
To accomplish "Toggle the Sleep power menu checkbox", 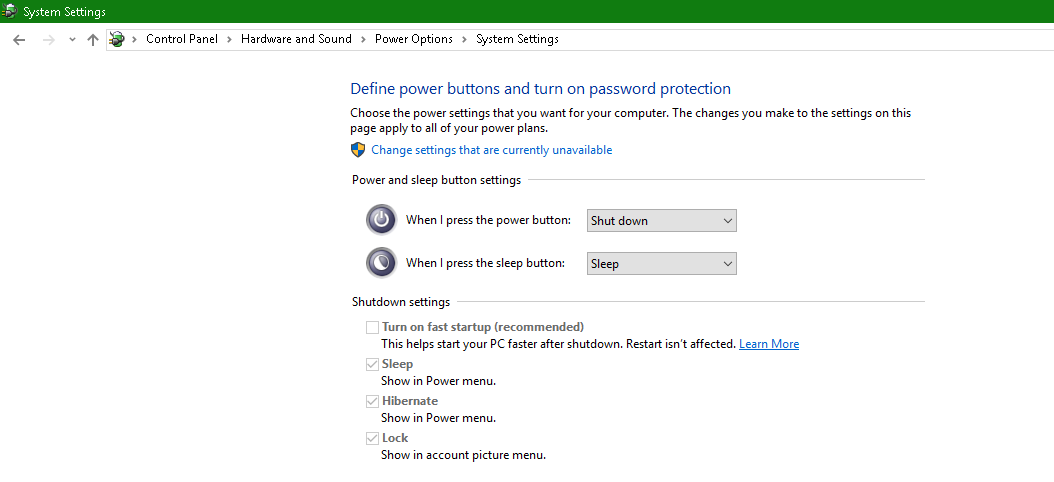I will [x=372, y=364].
